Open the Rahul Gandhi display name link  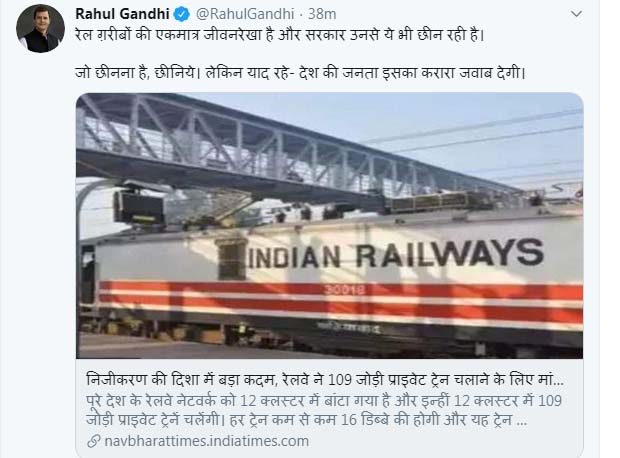[x=122, y=14]
